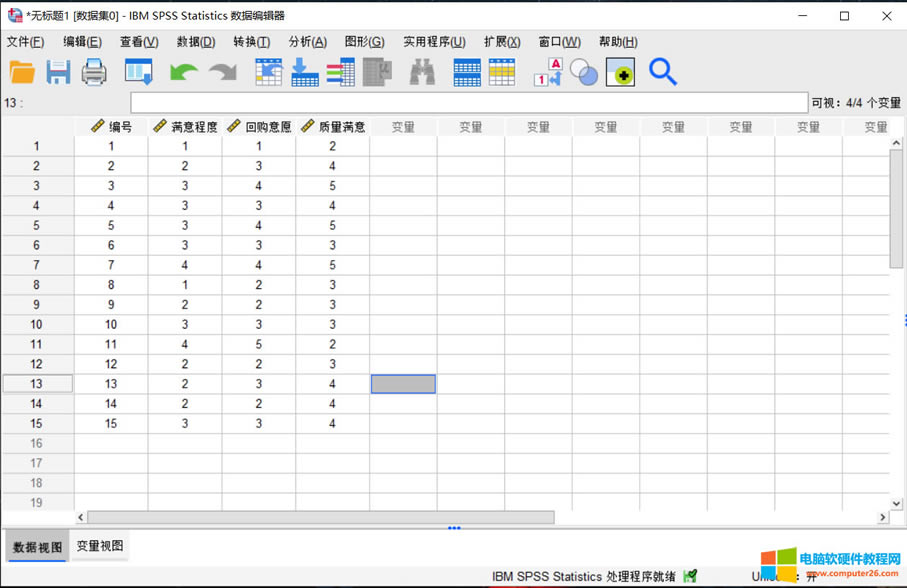Open the 转换 menu
The width and height of the screenshot is (907, 588).
pyautogui.click(x=249, y=42)
